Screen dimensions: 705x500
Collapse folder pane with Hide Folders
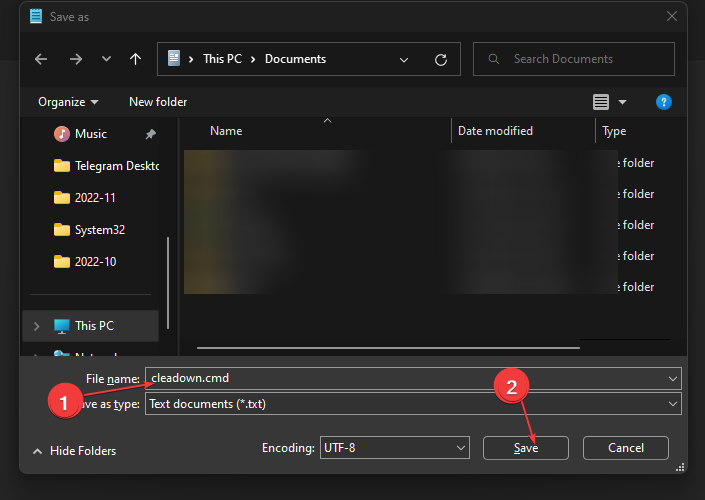click(74, 451)
